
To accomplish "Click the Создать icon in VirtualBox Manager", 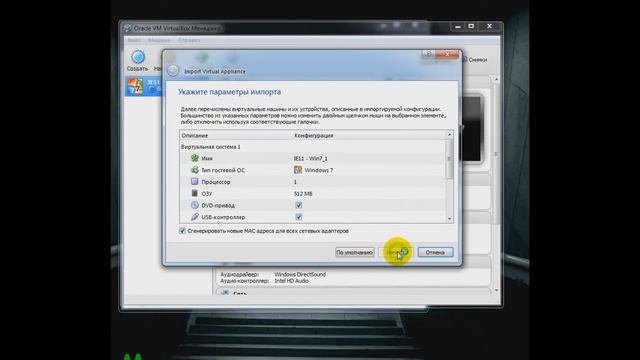I will click(138, 57).
